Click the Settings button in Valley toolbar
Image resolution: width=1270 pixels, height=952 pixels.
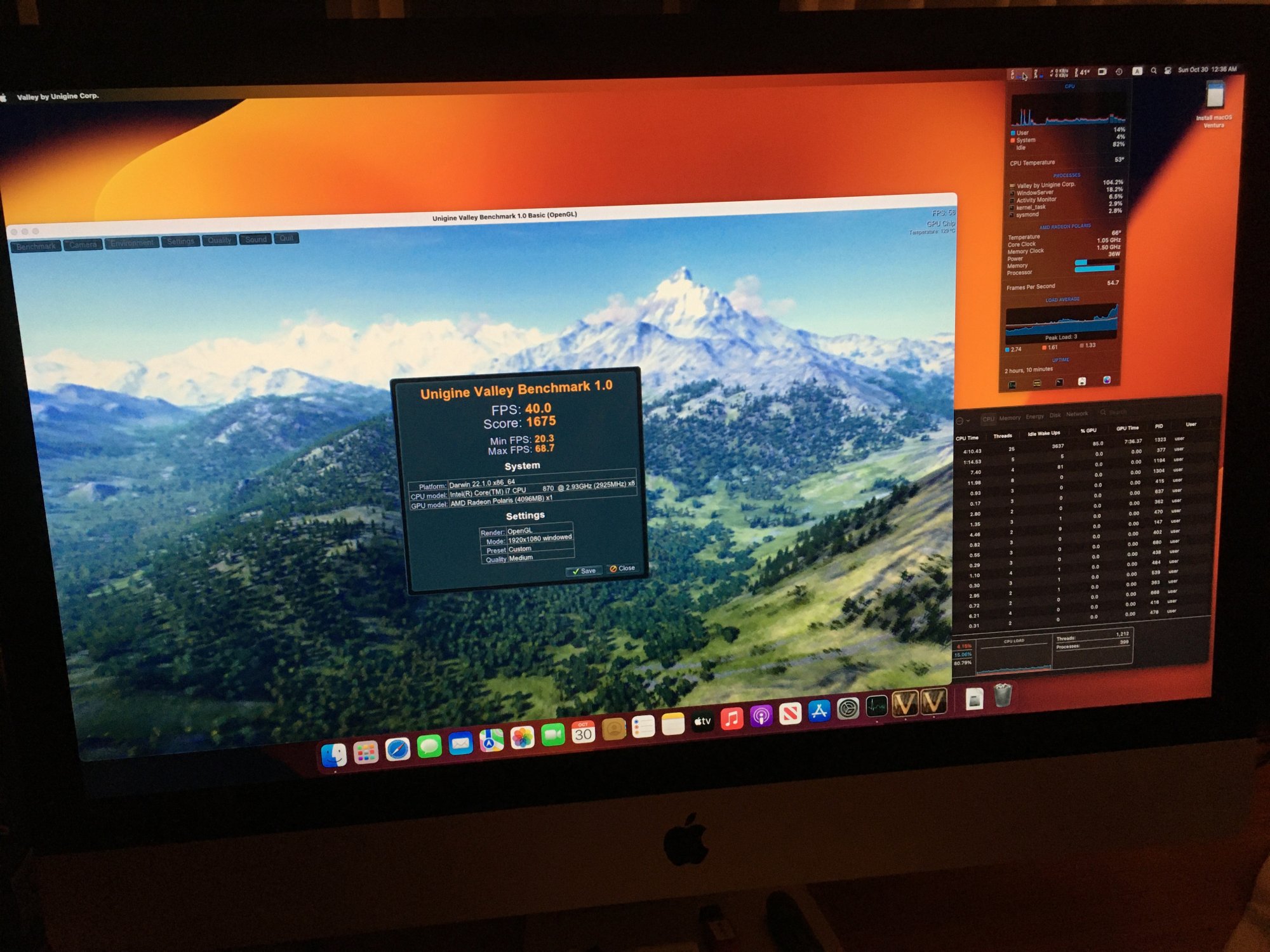click(181, 241)
